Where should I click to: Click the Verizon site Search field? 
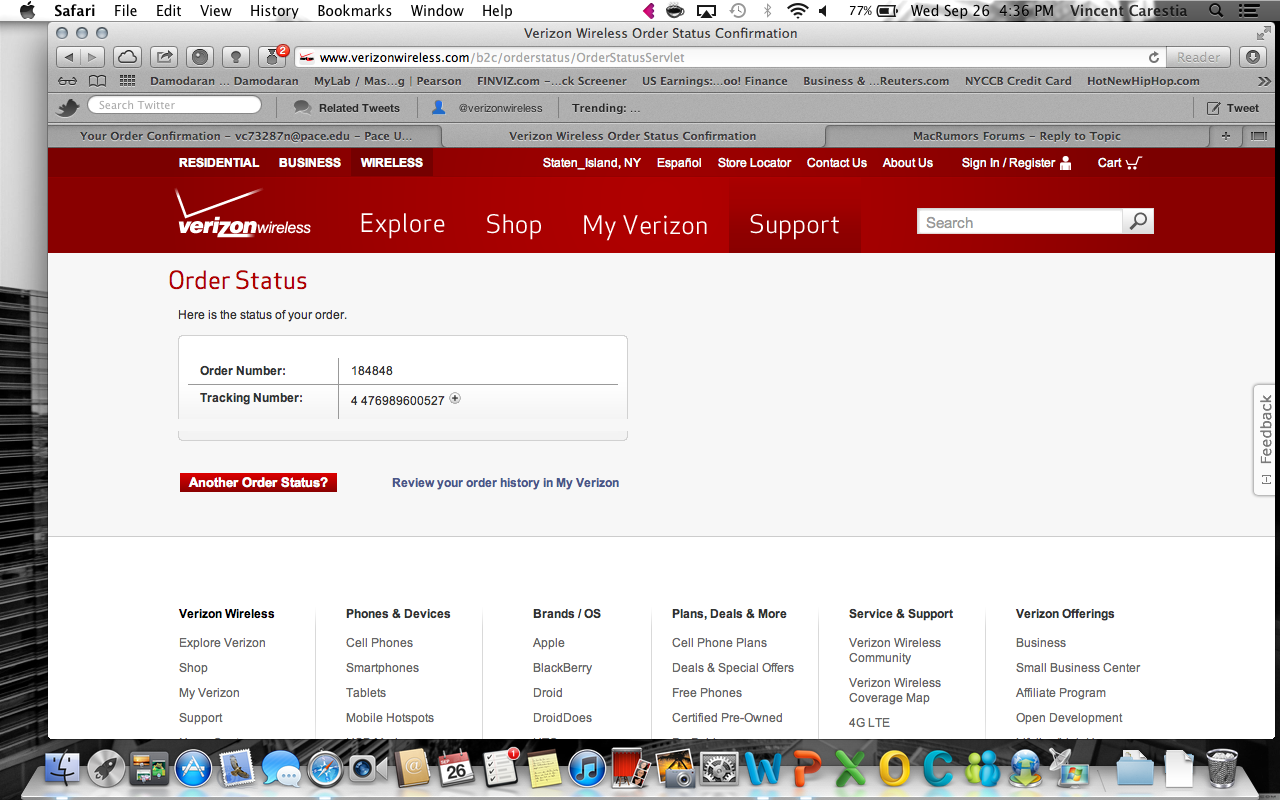point(1020,222)
